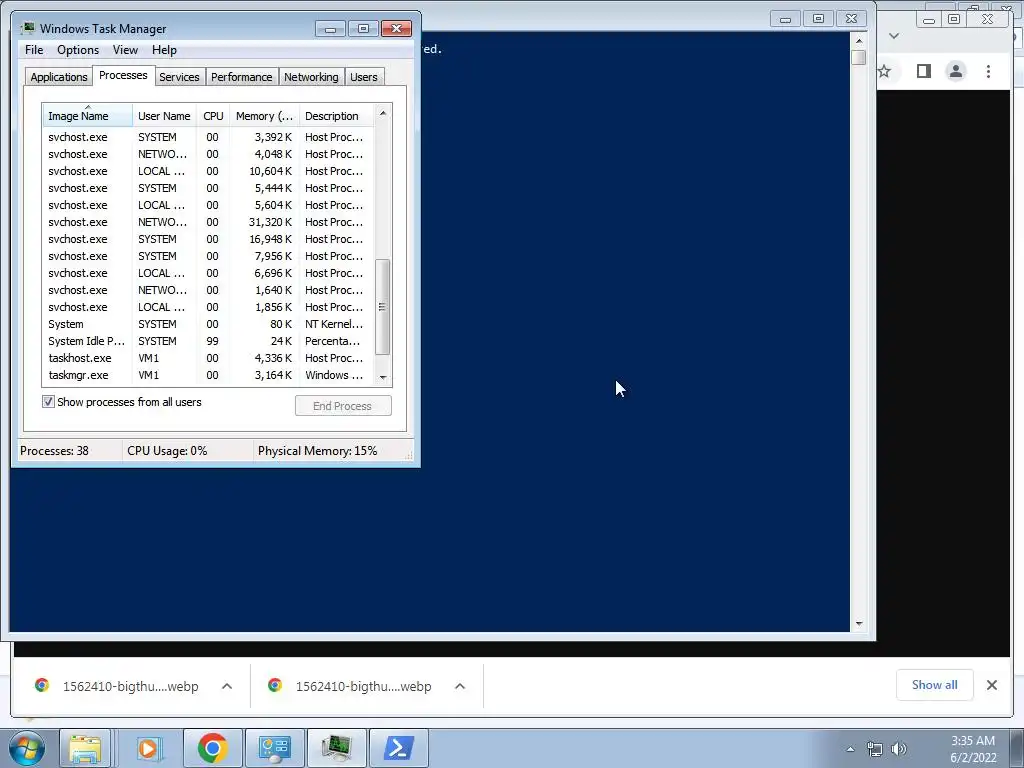Screen dimensions: 1024x768
Task: Sort processes by Description column
Action: point(336,116)
